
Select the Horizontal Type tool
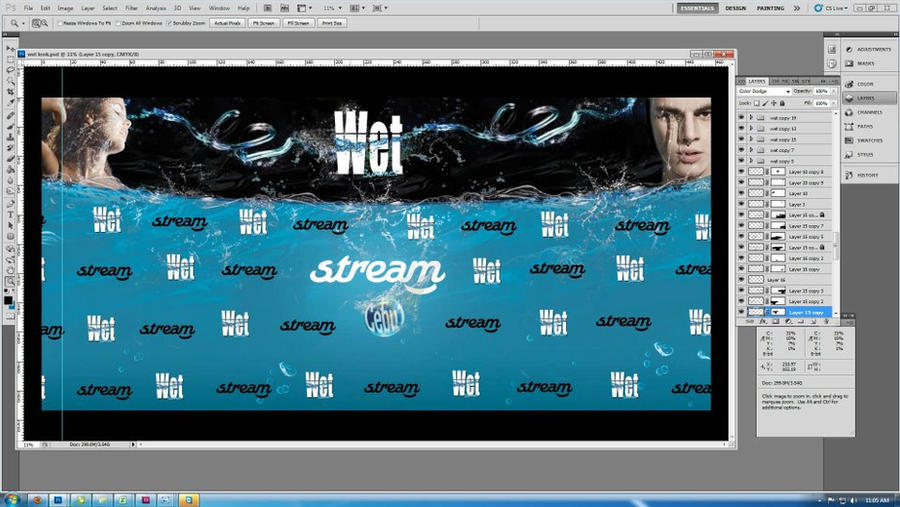click(x=10, y=215)
